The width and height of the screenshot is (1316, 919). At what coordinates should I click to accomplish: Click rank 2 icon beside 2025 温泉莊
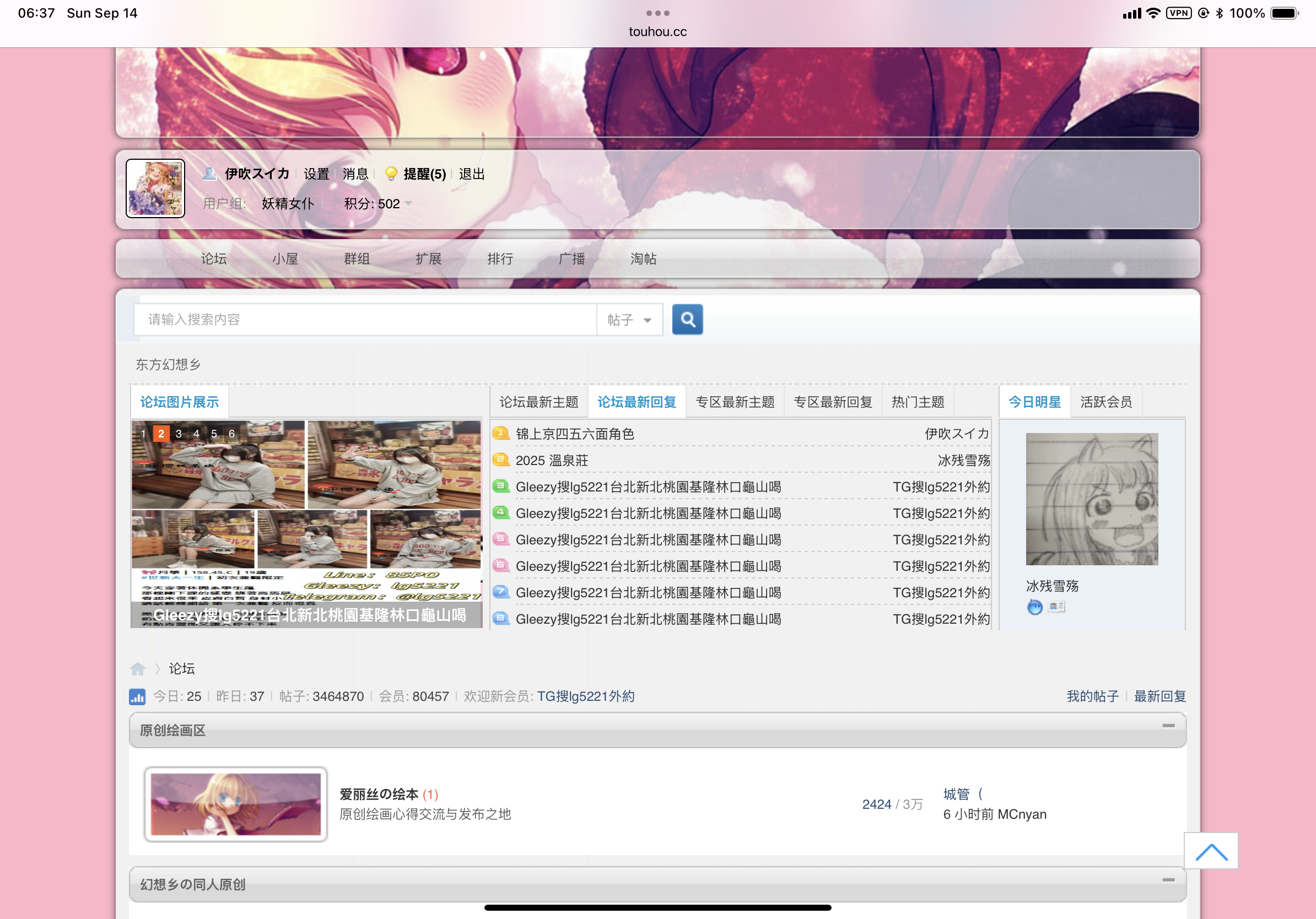[501, 460]
